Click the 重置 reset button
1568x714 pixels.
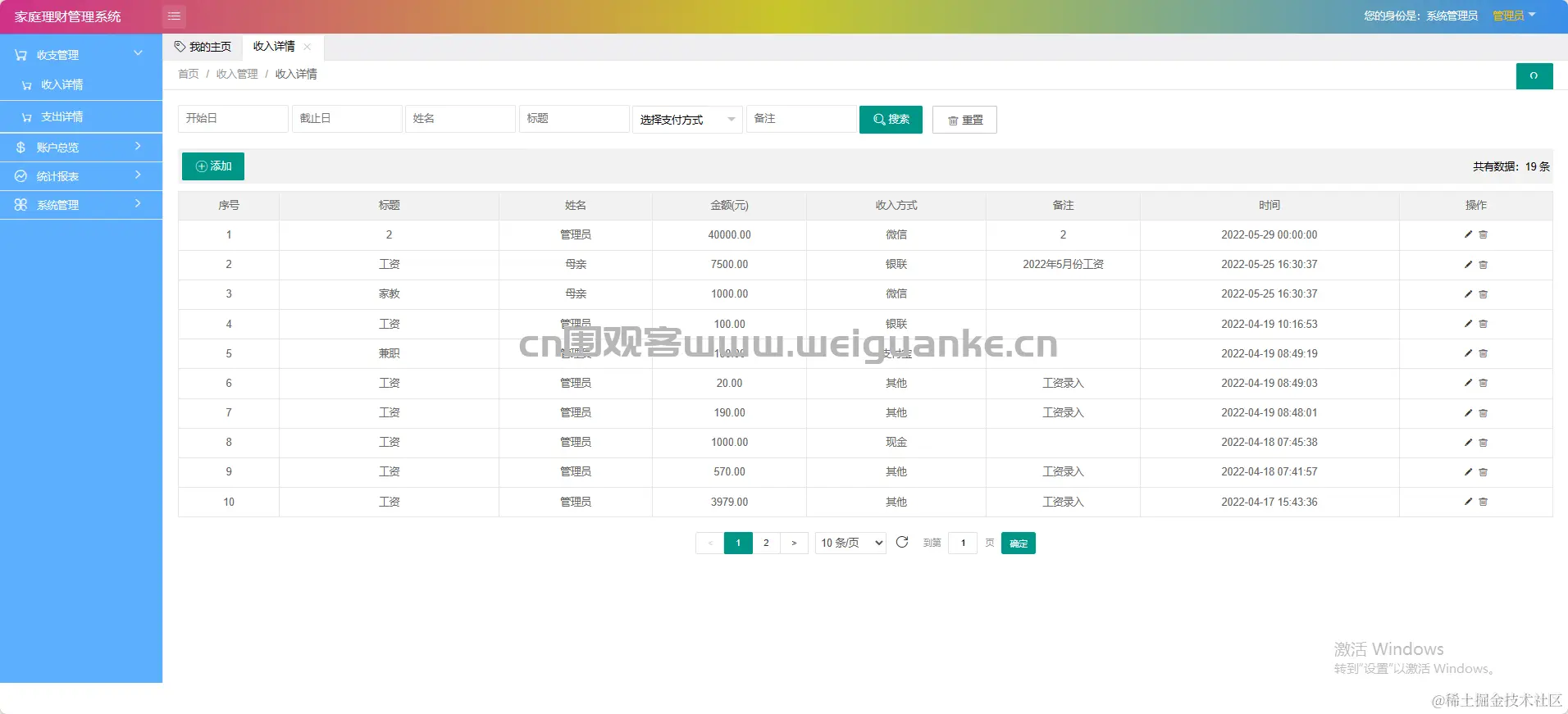tap(964, 120)
